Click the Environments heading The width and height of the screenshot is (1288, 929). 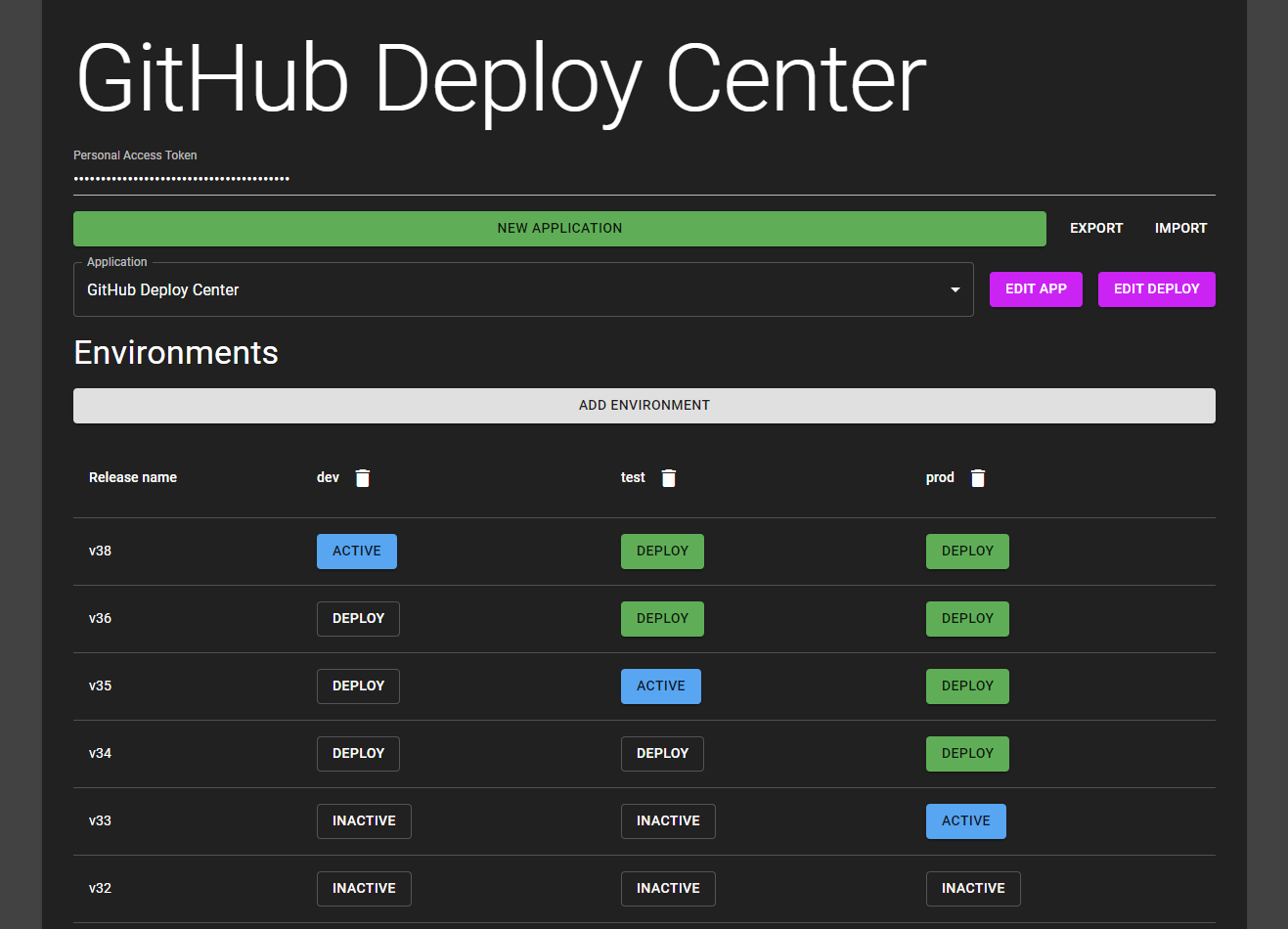click(176, 353)
